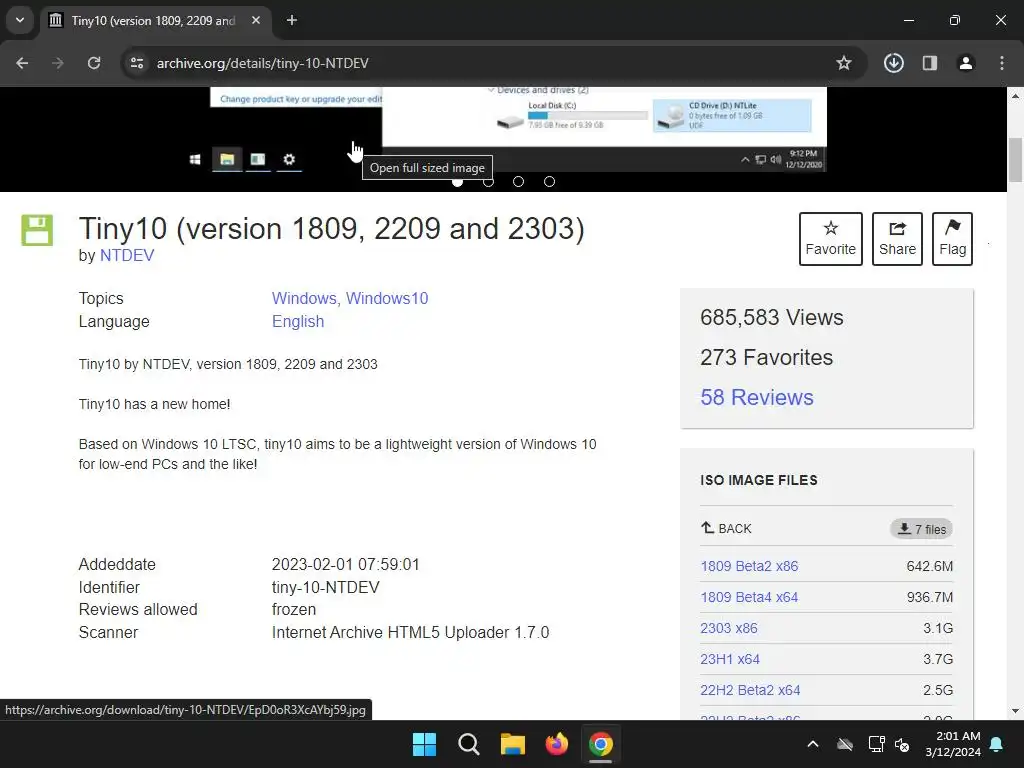
Task: Go back using the browser back arrow
Action: tap(22, 63)
